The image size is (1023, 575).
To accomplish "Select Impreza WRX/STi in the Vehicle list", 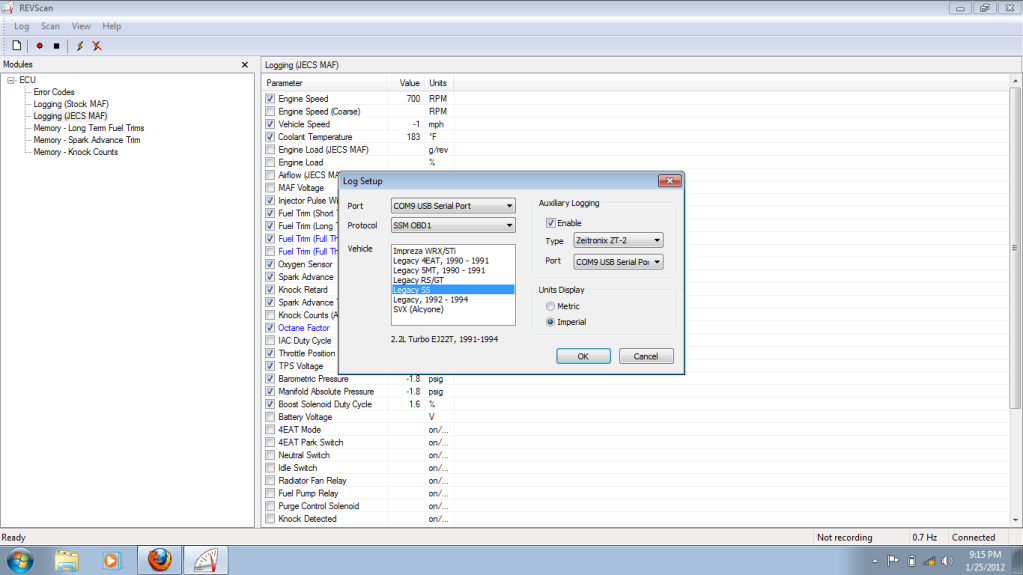I will [x=453, y=251].
